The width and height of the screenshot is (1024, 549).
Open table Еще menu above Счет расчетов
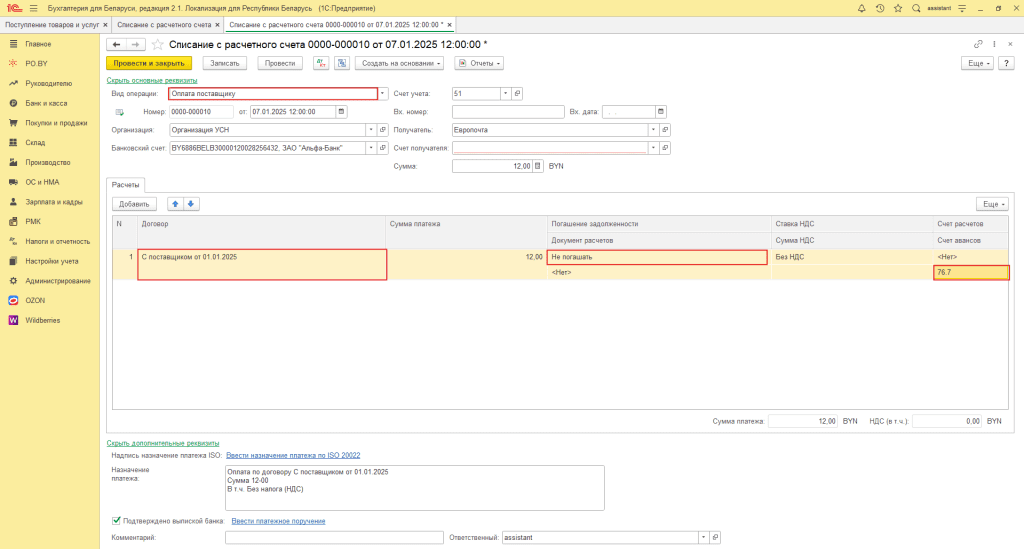pos(992,204)
